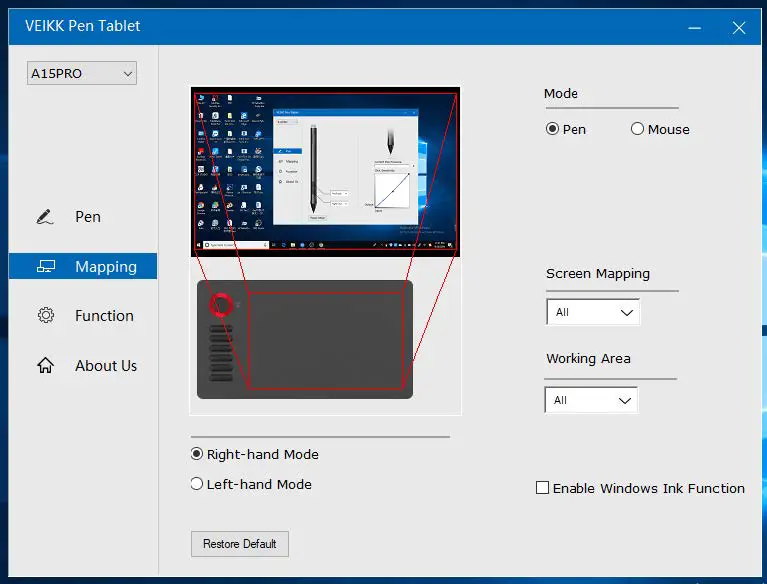Minimize the VEIKK Pen Tablet window
The width and height of the screenshot is (767, 584).
point(694,28)
